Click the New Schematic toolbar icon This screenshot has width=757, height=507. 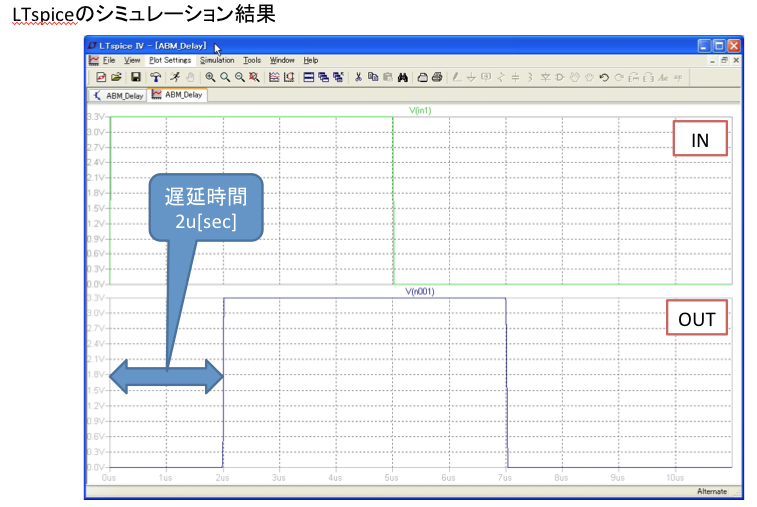click(x=101, y=76)
